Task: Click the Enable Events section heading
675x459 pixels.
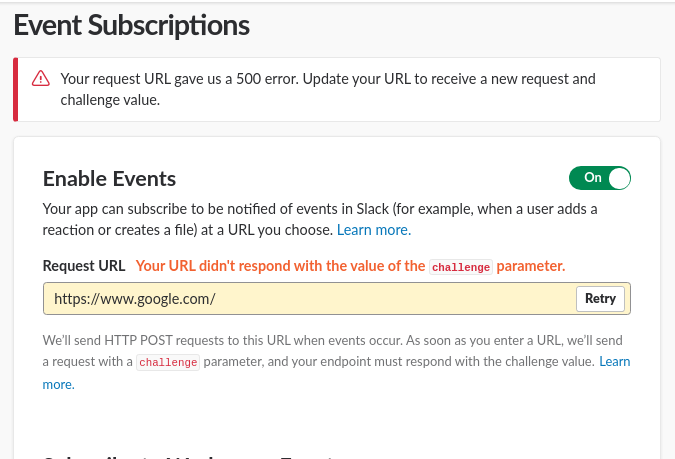Action: click(109, 179)
